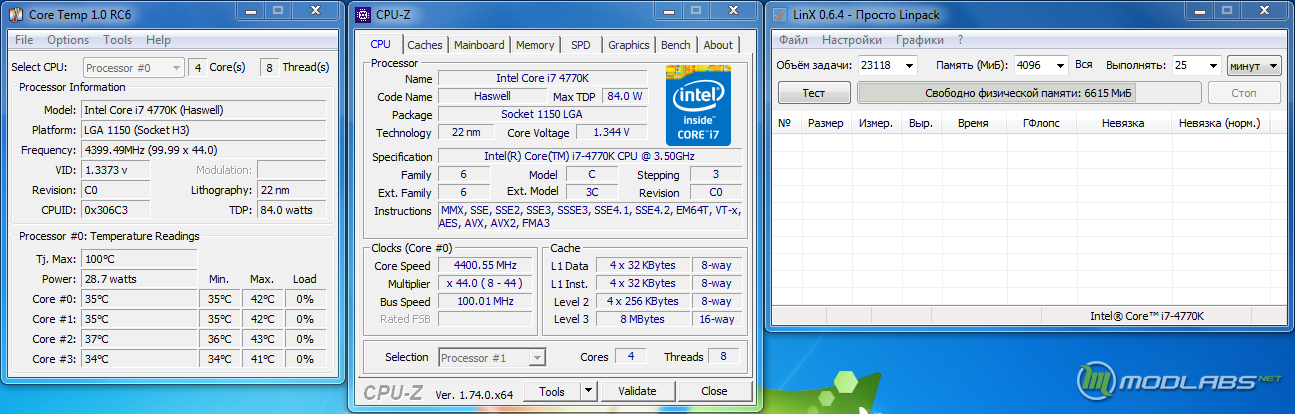Click the Невязка column header in LinX
1295x414 pixels.
1123,123
